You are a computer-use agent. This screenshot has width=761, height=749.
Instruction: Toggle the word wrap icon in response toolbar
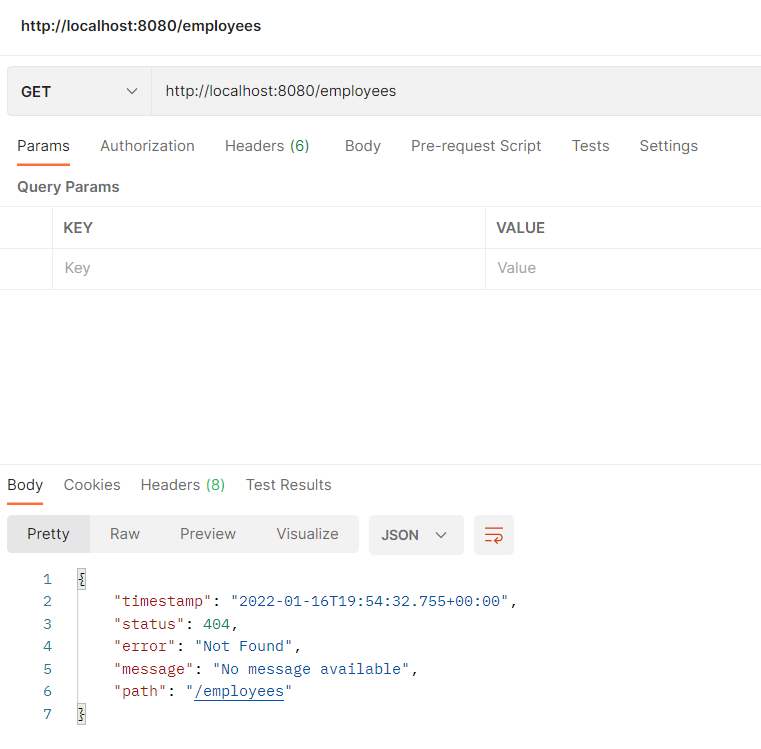tap(494, 535)
